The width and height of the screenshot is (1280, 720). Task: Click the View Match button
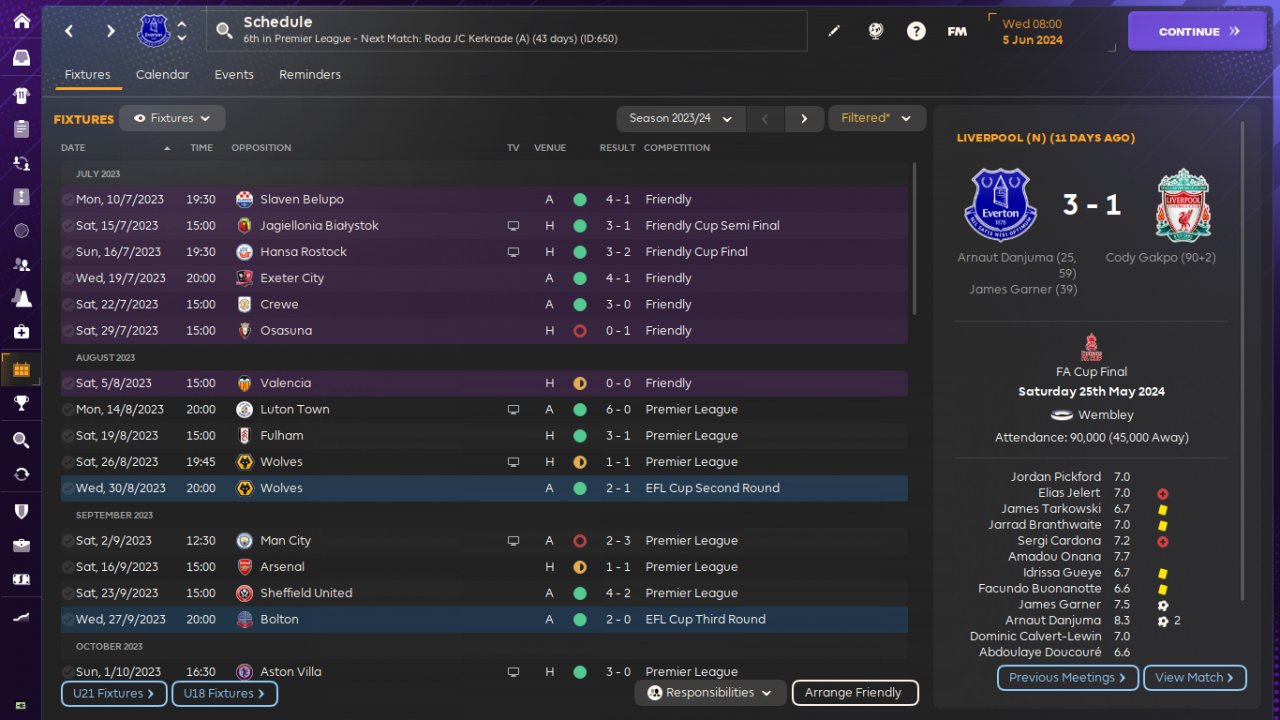(x=1195, y=678)
